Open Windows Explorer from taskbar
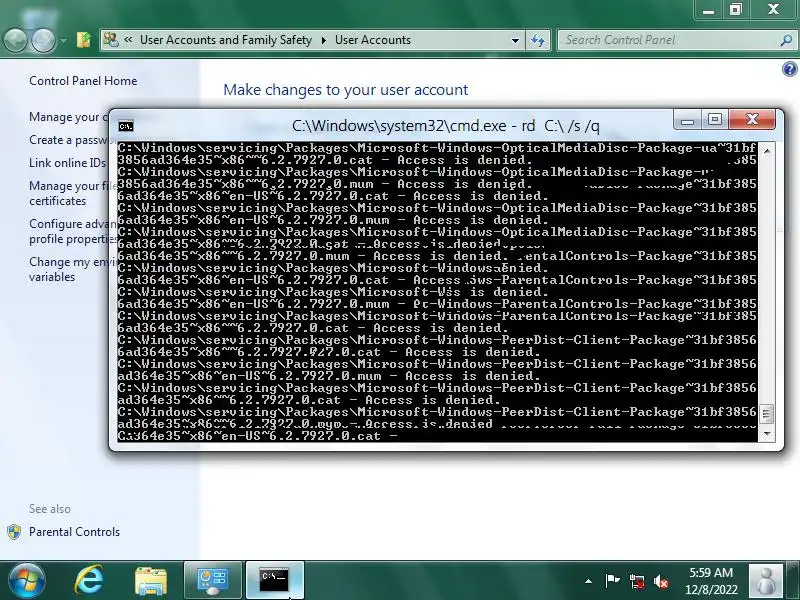 [x=150, y=581]
